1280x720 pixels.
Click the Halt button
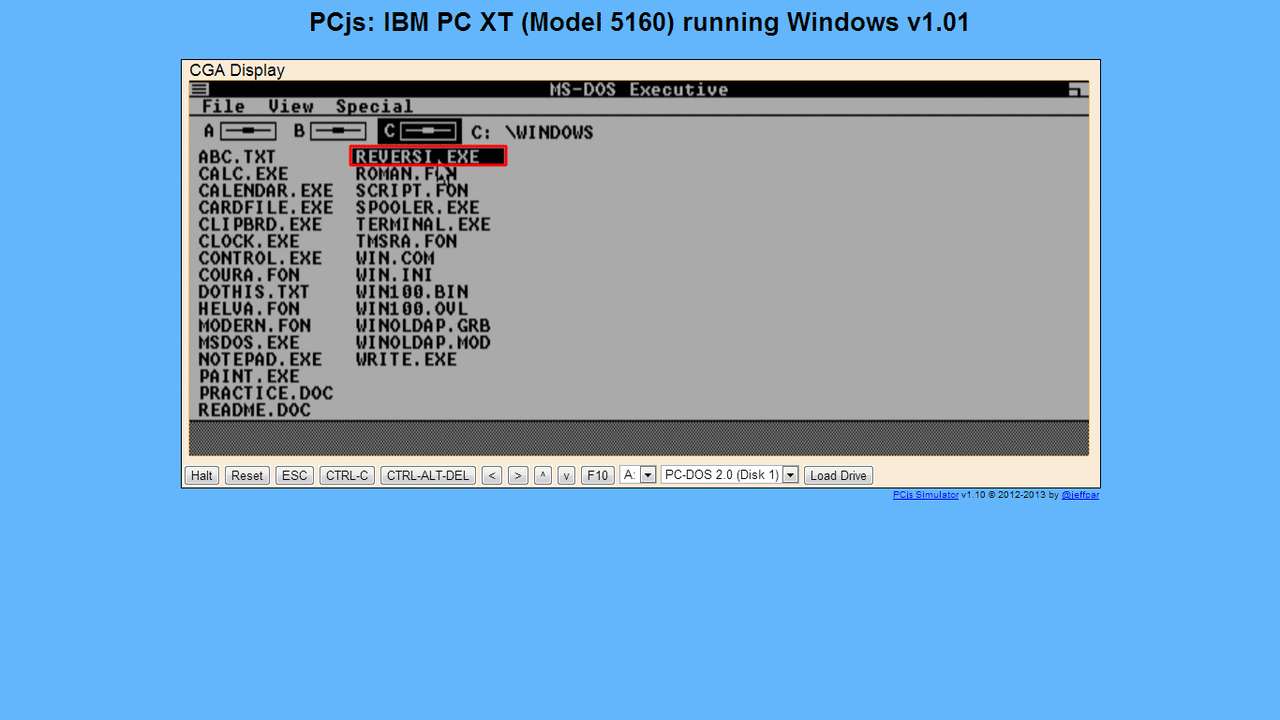tap(202, 476)
